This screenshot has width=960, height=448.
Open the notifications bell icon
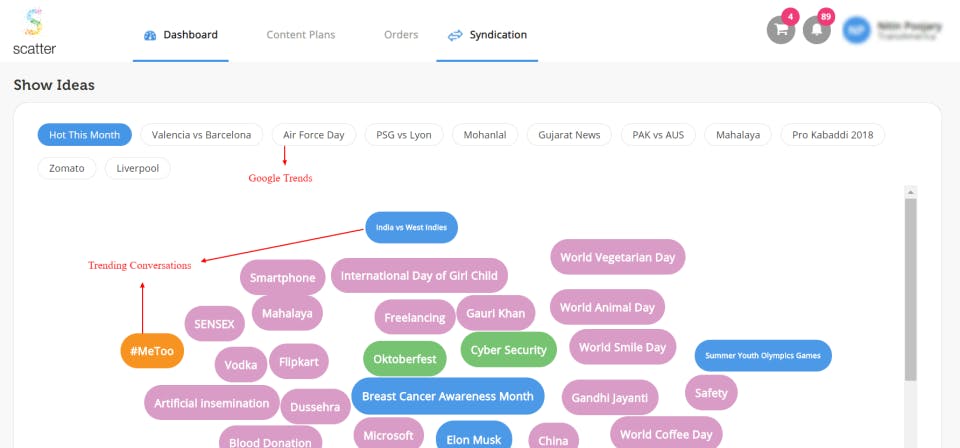pos(816,30)
